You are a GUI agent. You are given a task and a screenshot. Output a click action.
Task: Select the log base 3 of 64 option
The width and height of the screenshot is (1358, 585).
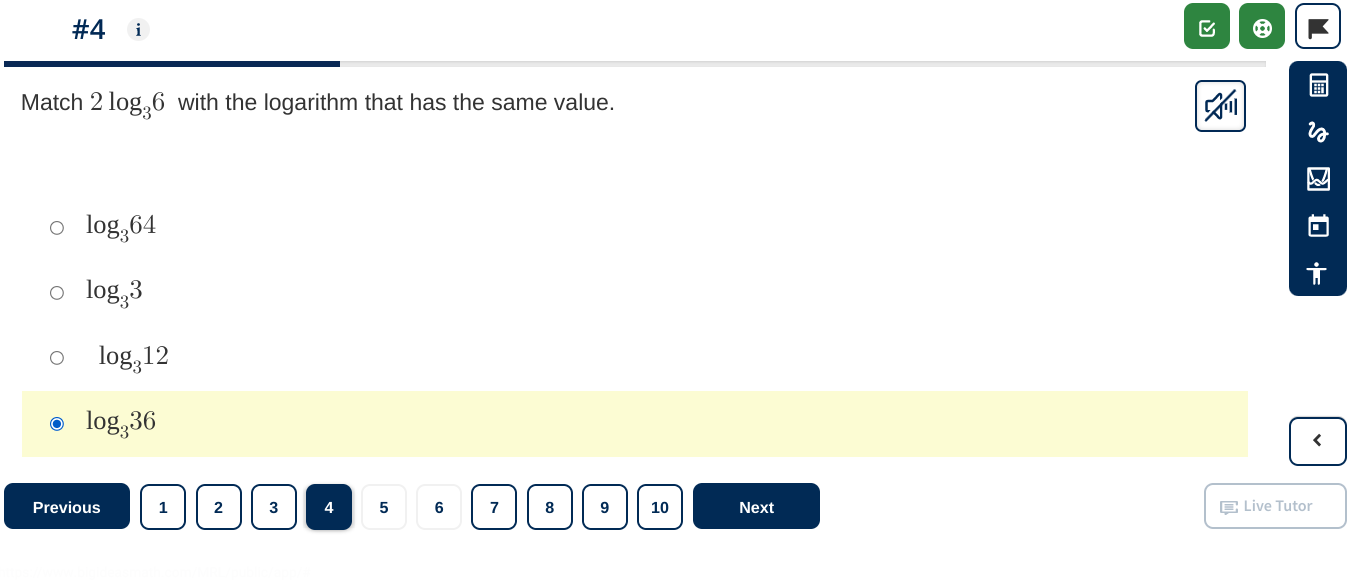[x=57, y=227]
